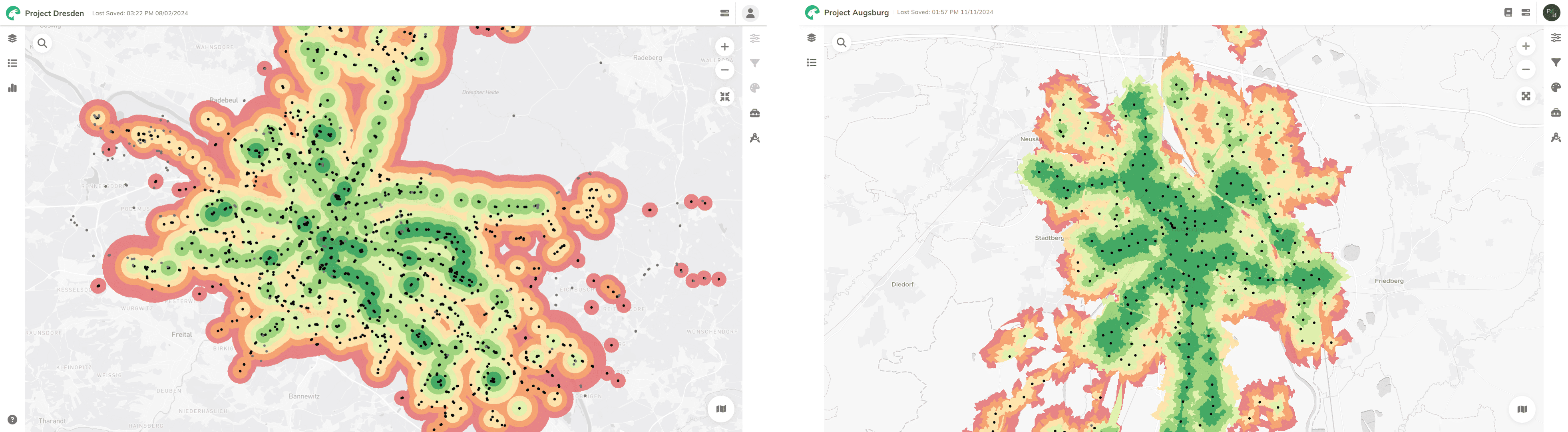Open the filter tool in Augsburg sidebar
Viewport: 1568px width, 432px height.
pos(1556,63)
